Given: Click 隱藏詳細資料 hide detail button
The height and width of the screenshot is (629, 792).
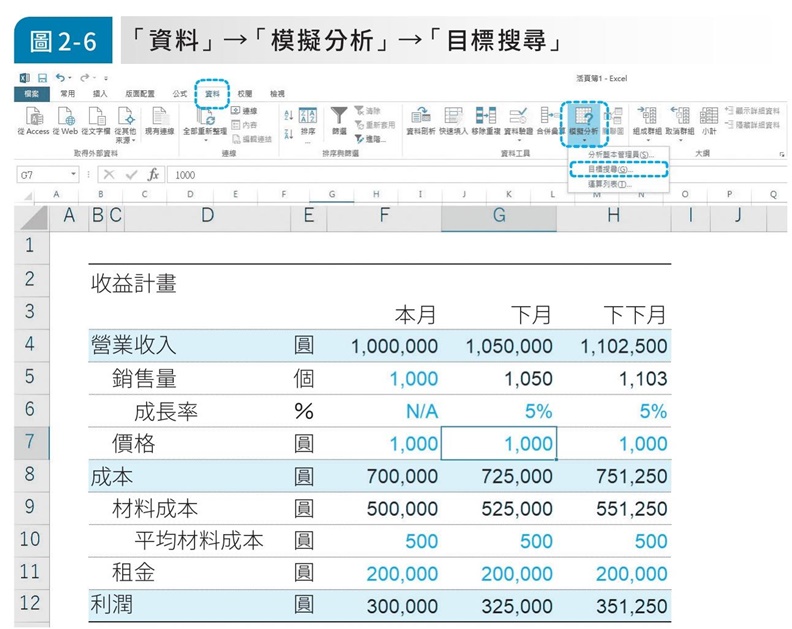Looking at the screenshot, I should tap(752, 125).
